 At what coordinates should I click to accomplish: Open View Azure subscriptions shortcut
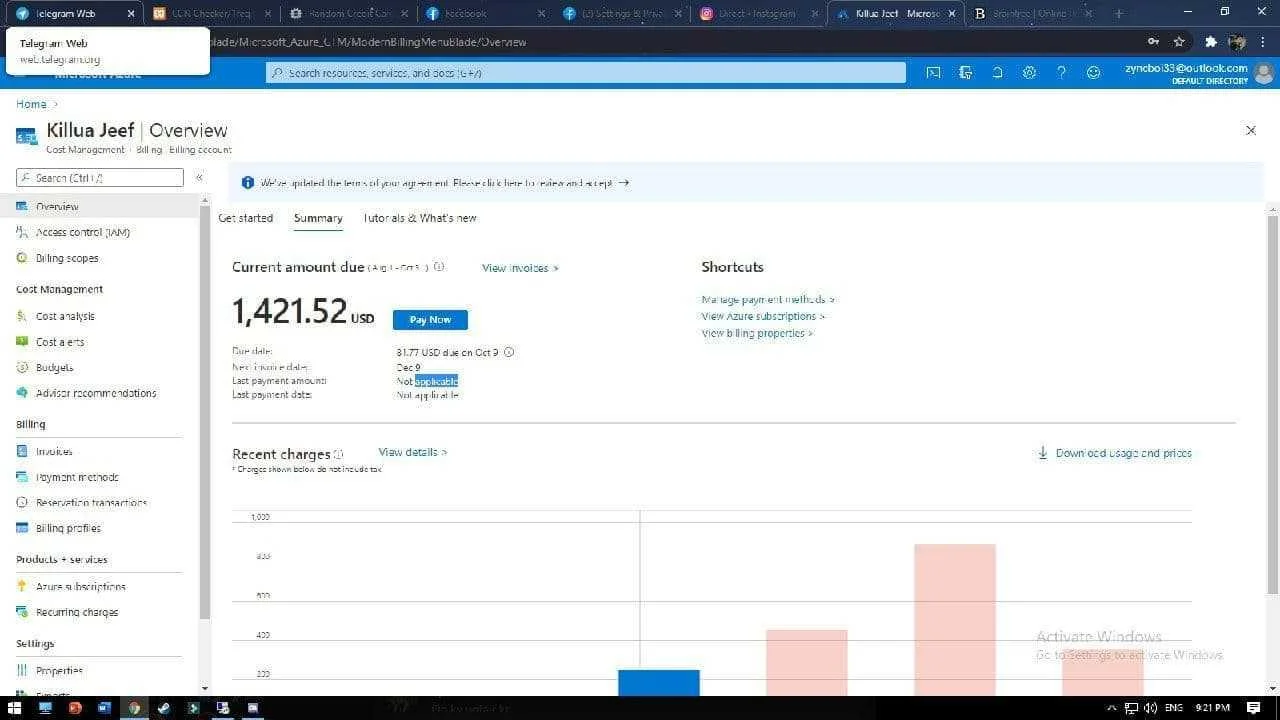pos(763,316)
